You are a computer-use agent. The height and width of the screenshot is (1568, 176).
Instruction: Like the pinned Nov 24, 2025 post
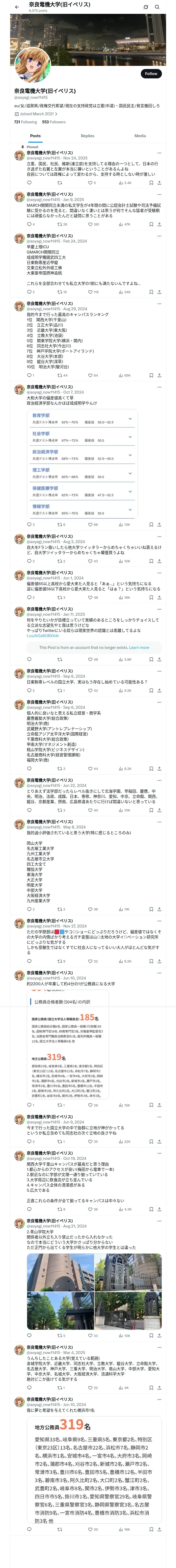point(90,183)
